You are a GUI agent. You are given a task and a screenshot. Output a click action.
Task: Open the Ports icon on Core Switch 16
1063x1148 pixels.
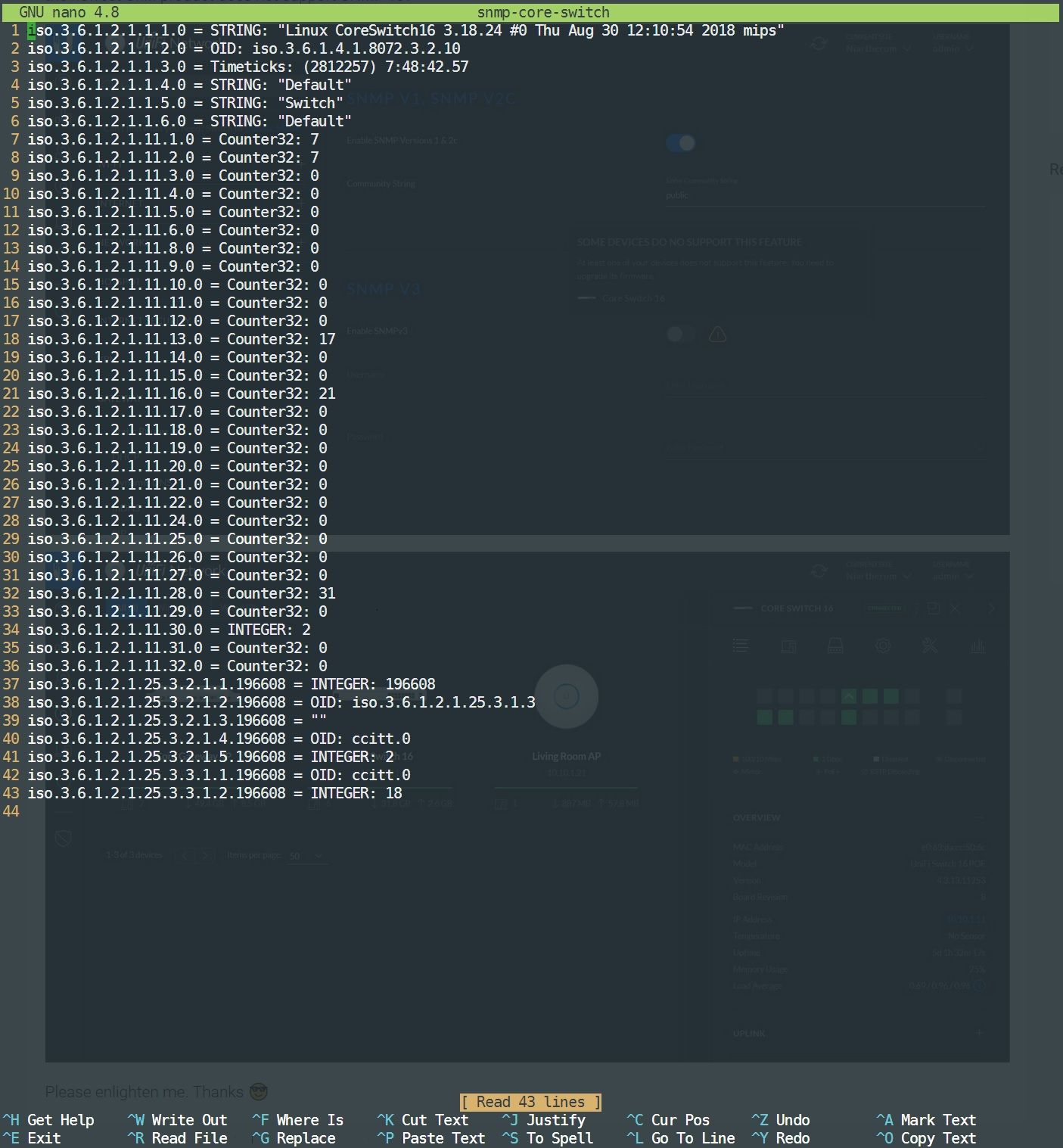tap(835, 645)
